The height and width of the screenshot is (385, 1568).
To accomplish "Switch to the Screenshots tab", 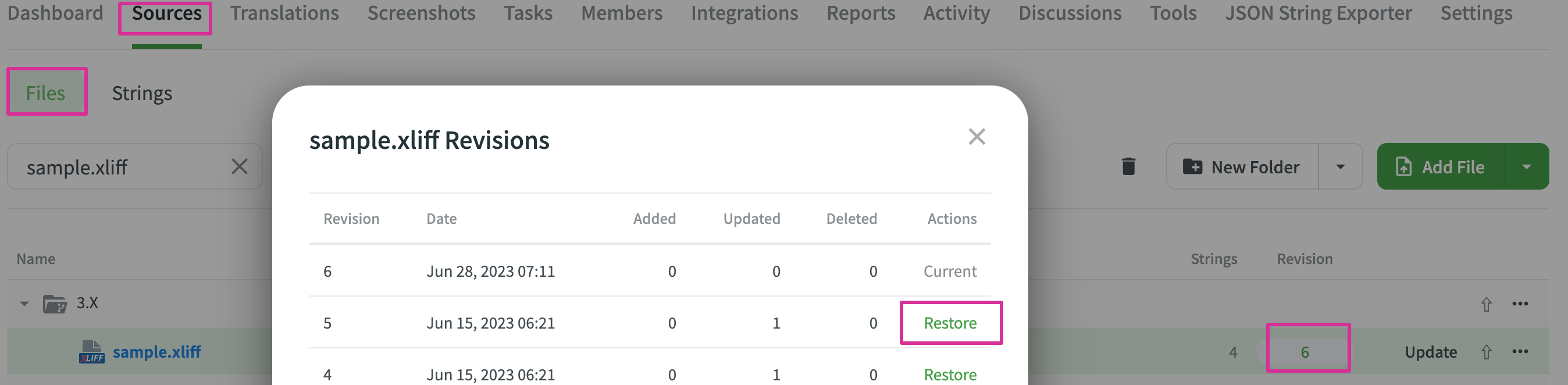I will [421, 13].
